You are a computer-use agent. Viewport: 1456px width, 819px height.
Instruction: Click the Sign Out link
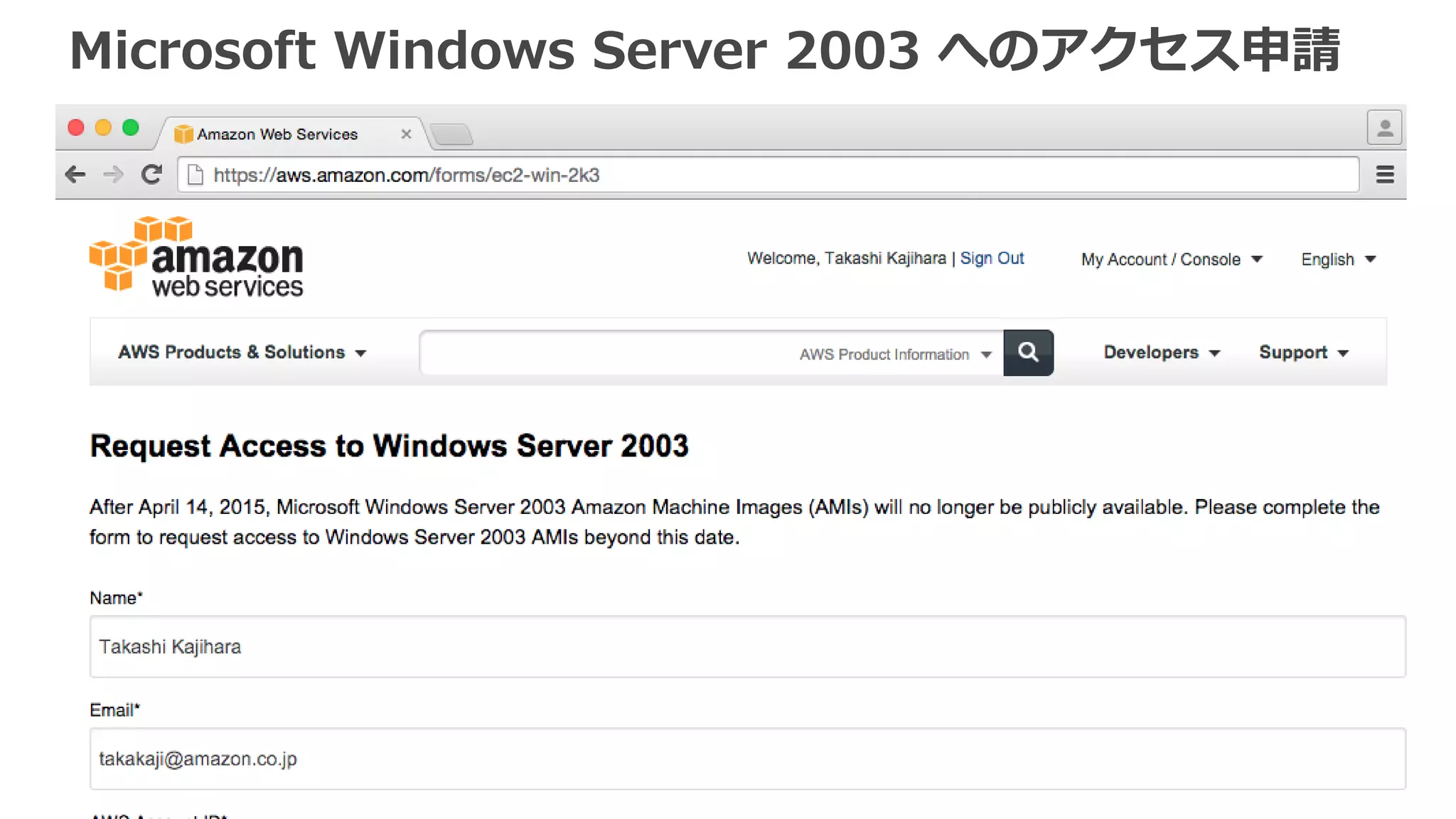pos(992,258)
